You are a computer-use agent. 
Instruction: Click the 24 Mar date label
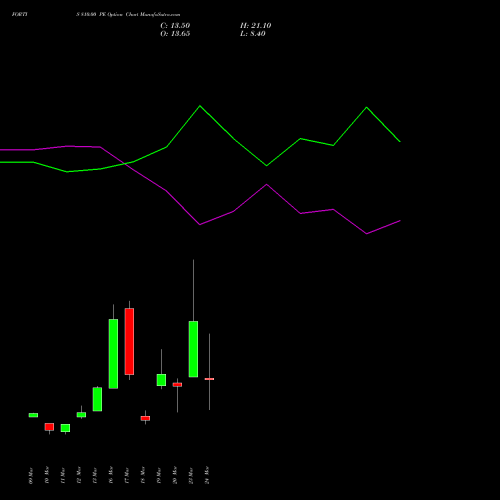[x=207, y=475]
